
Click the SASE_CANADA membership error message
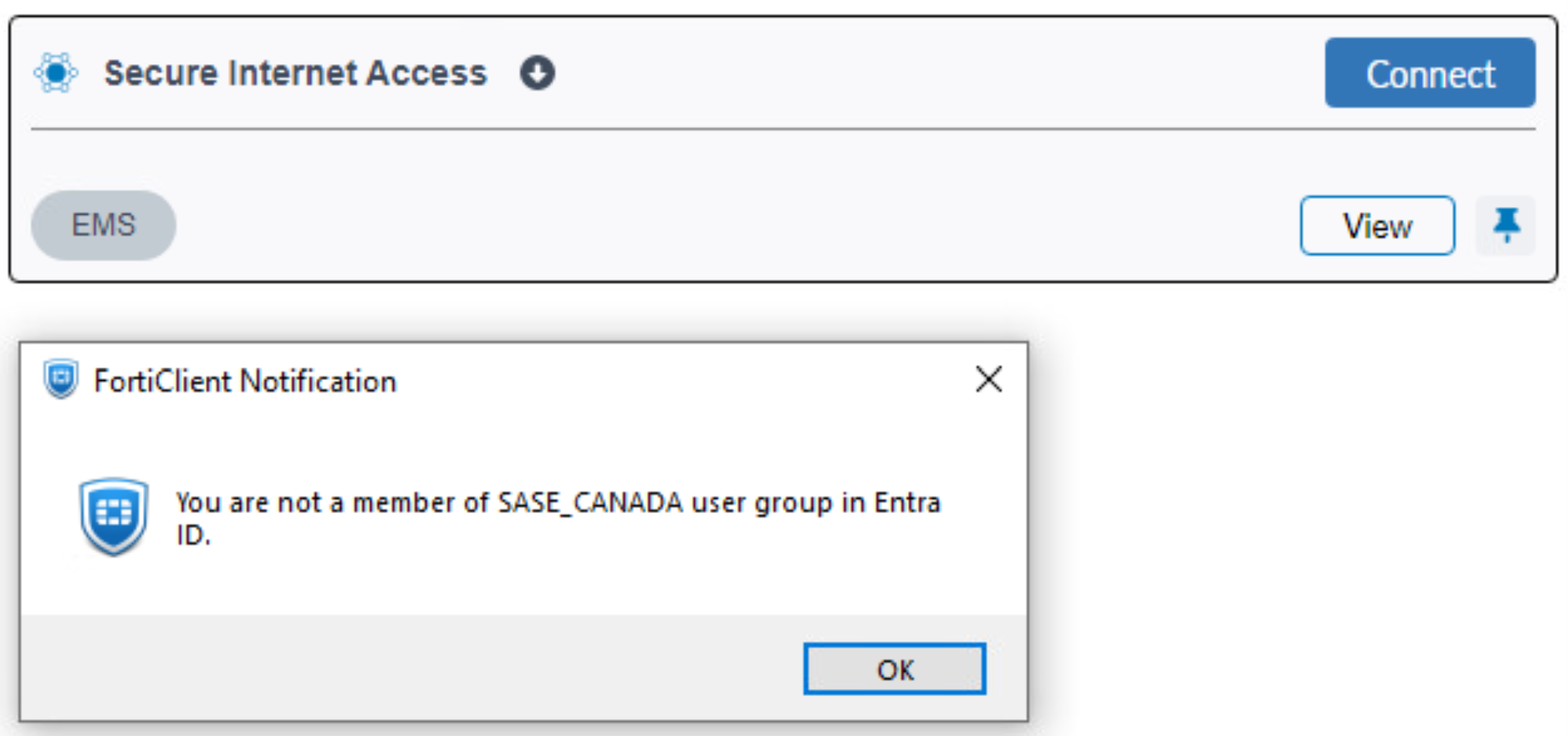(558, 518)
